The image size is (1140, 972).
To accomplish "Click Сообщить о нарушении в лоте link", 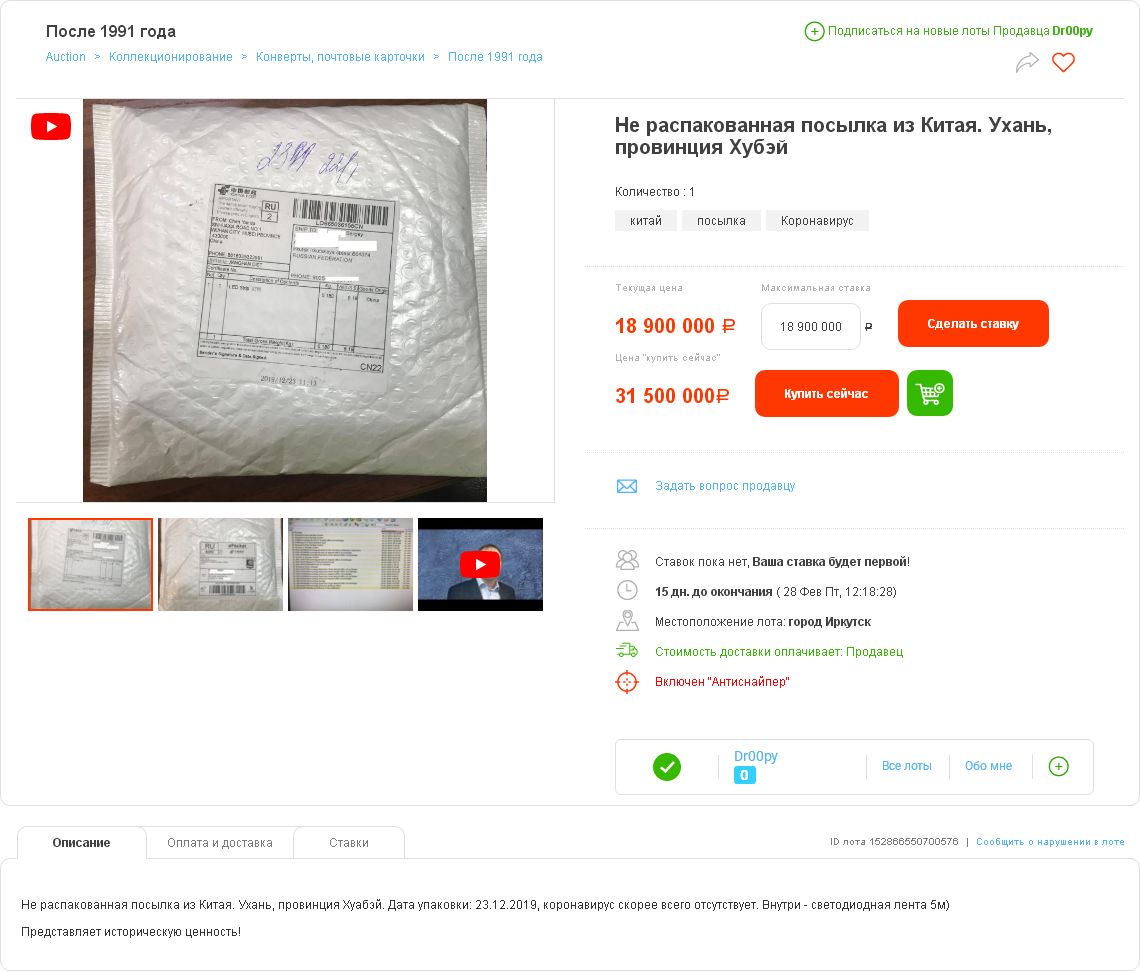I will pos(1050,842).
